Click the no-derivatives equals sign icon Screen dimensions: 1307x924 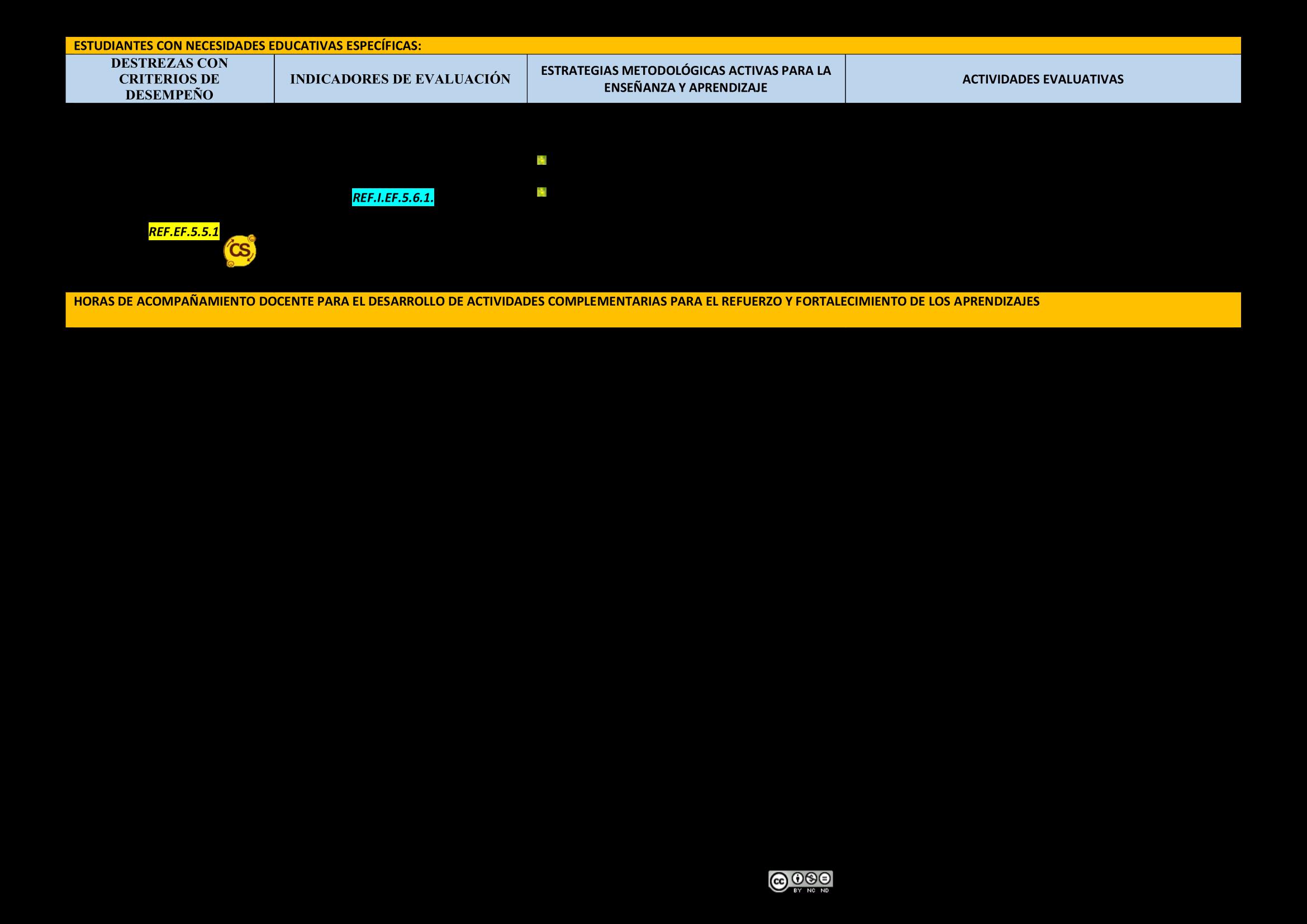click(825, 878)
